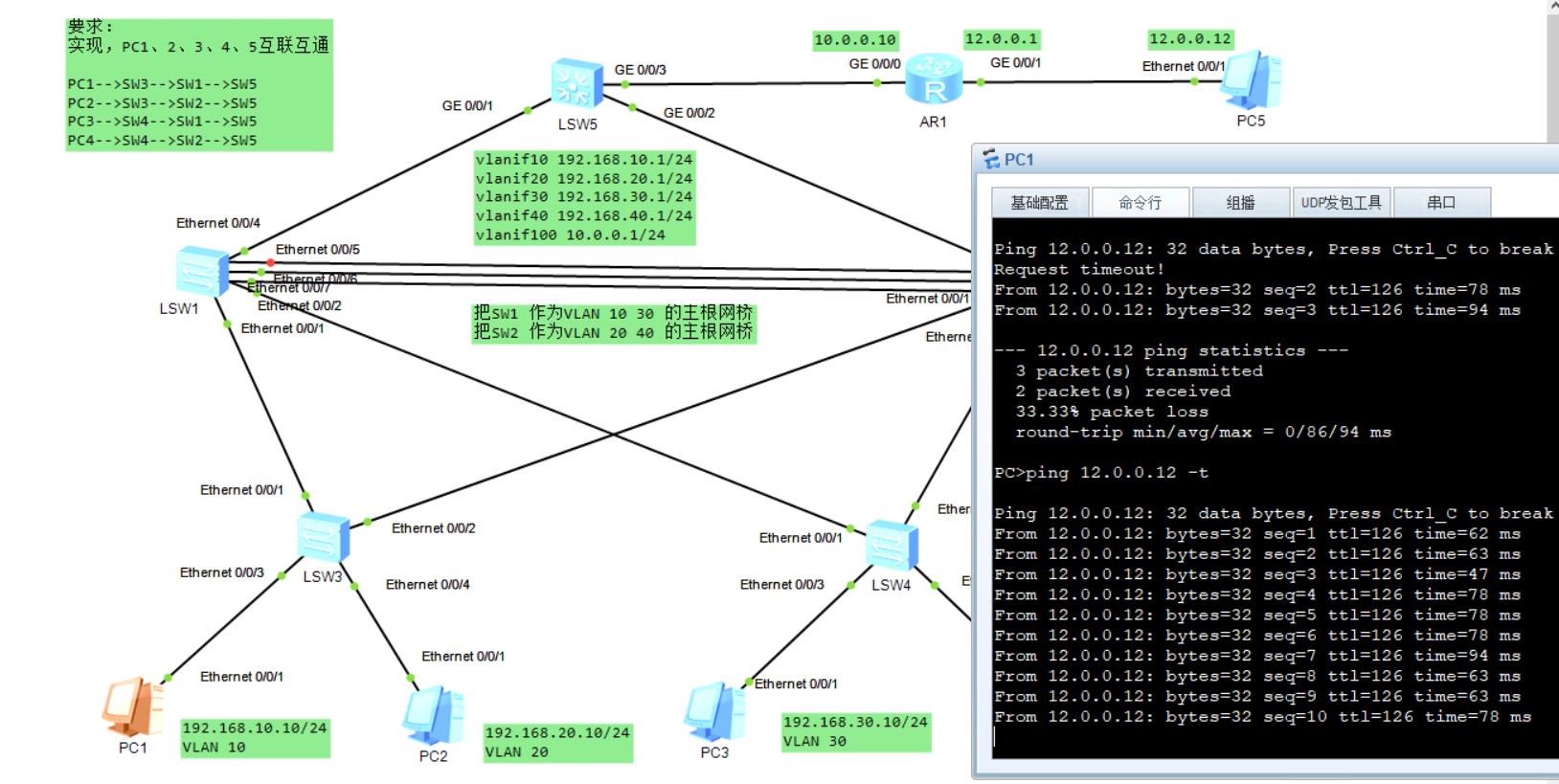This screenshot has width=1559, height=784.
Task: Click inside the PC1 command terminal area
Action: tap(1276, 488)
